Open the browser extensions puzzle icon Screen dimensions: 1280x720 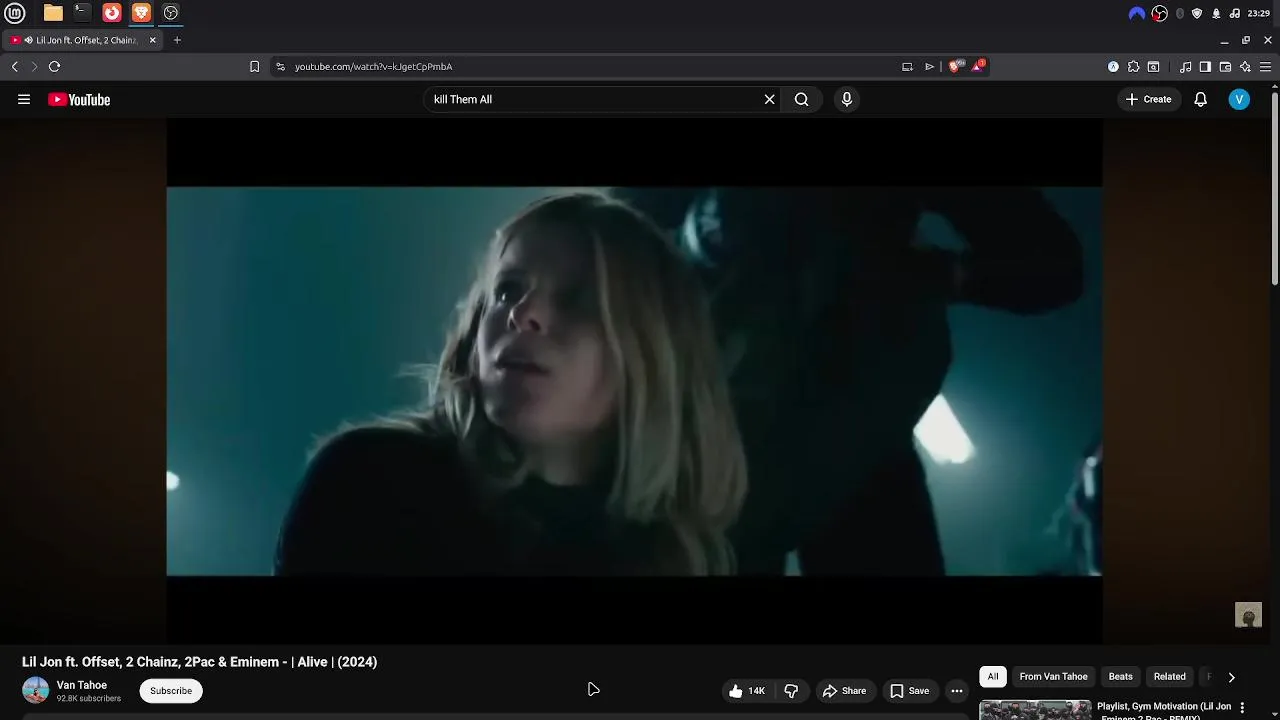(1133, 66)
